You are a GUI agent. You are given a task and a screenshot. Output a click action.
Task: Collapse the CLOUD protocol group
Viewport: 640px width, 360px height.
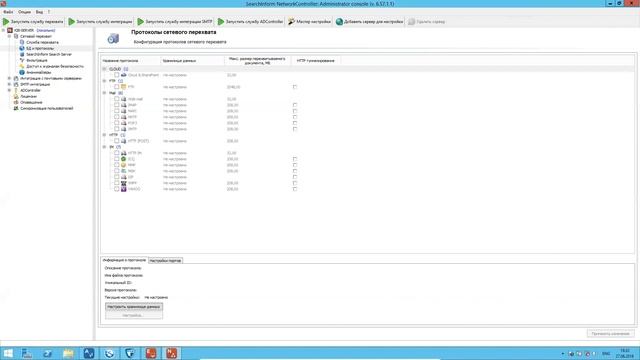(104, 69)
